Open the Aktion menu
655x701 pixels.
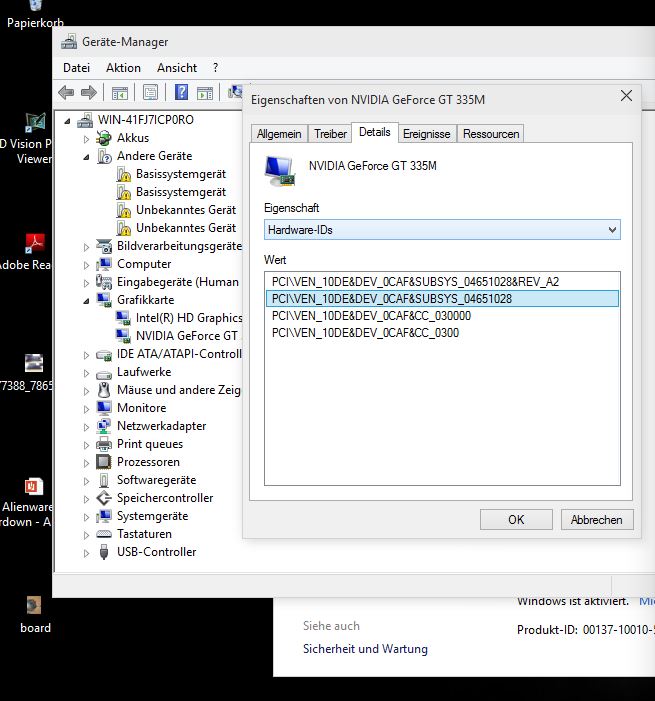pos(123,68)
